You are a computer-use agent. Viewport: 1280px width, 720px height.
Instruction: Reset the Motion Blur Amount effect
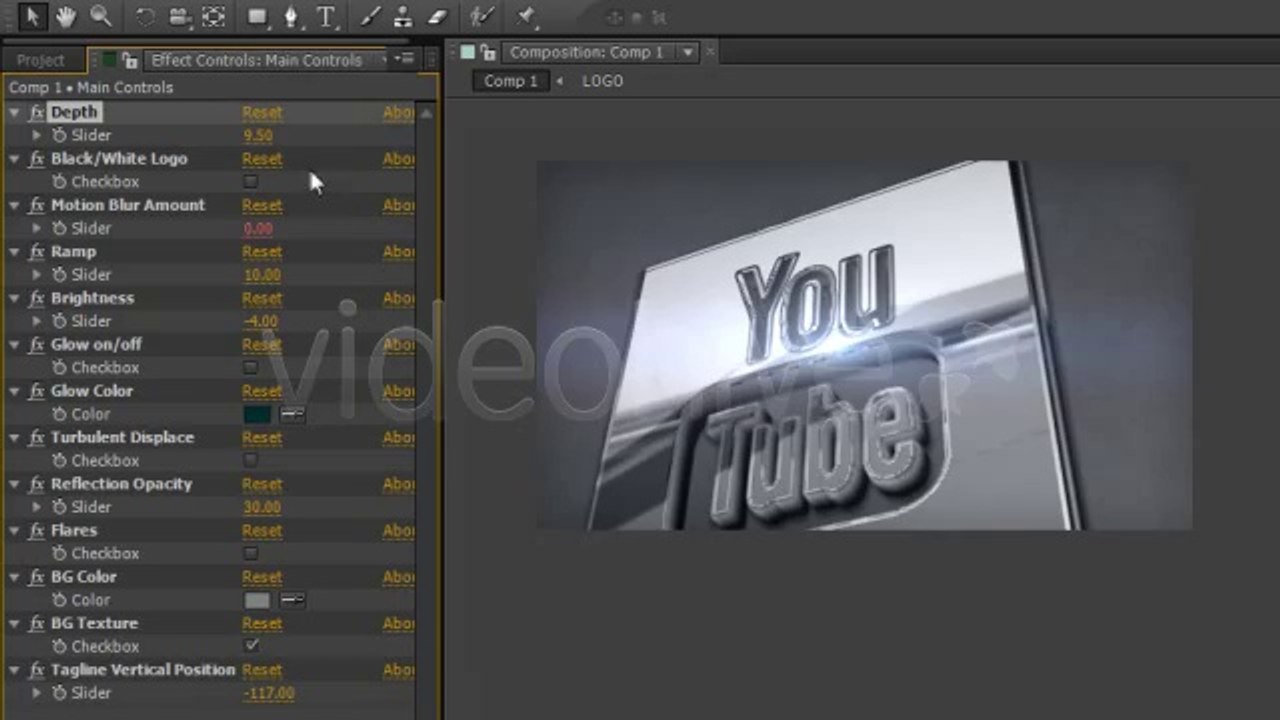point(262,205)
